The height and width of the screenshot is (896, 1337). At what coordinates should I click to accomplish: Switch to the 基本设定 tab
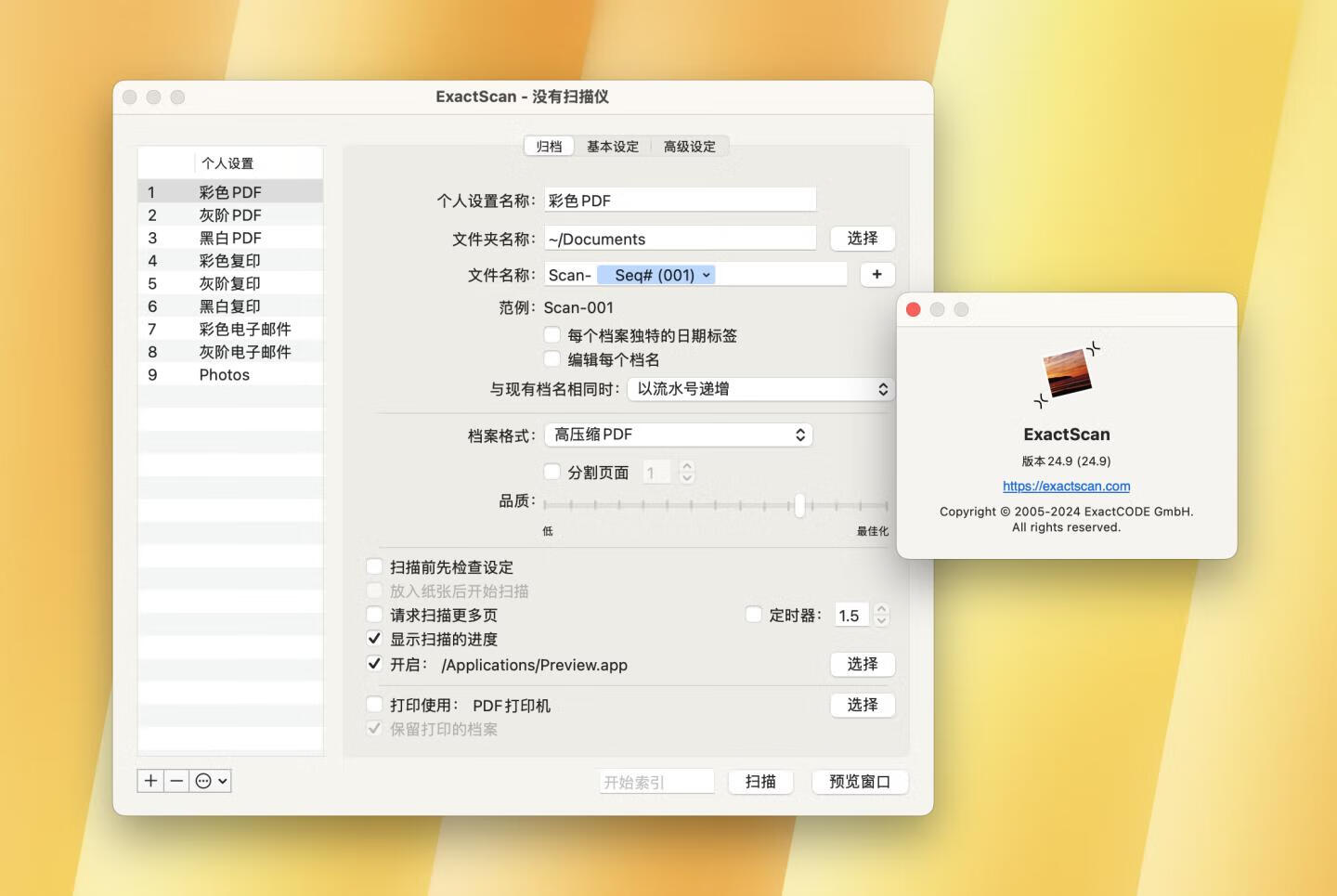(x=613, y=147)
